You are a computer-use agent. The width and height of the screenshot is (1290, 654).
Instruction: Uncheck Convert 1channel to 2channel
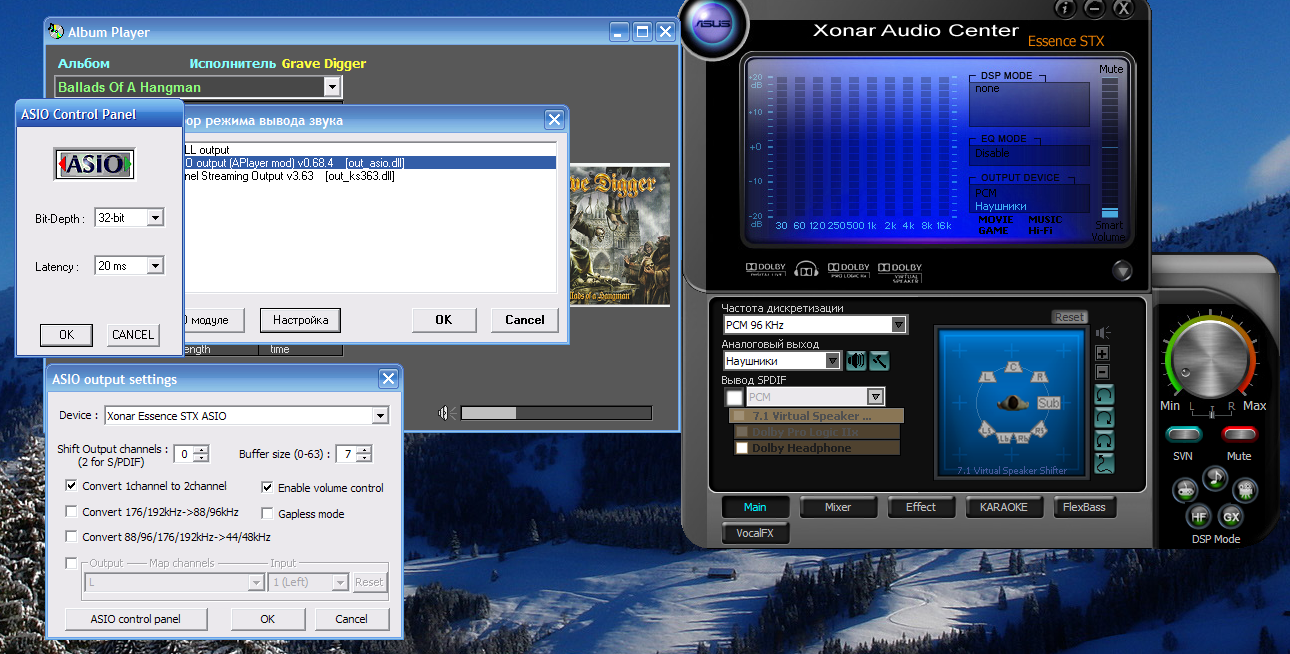pyautogui.click(x=71, y=486)
